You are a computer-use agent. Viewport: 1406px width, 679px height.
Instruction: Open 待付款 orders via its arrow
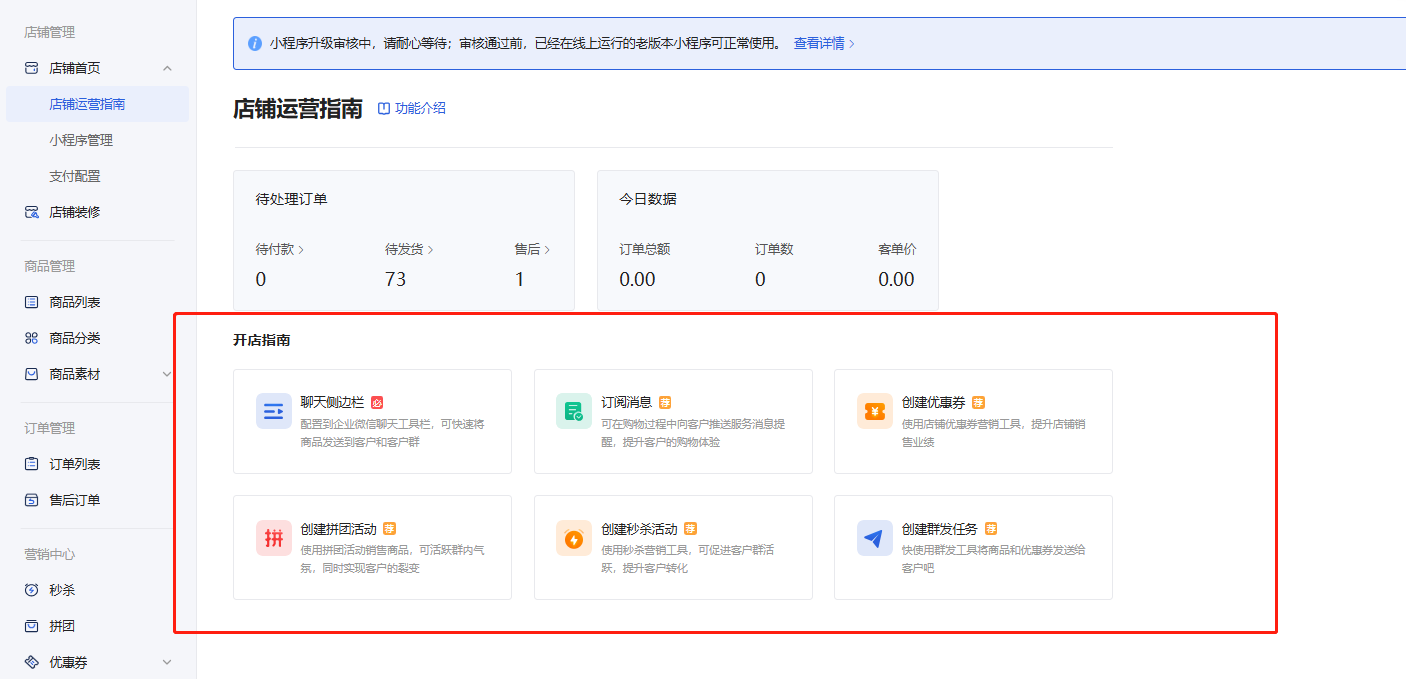click(301, 250)
